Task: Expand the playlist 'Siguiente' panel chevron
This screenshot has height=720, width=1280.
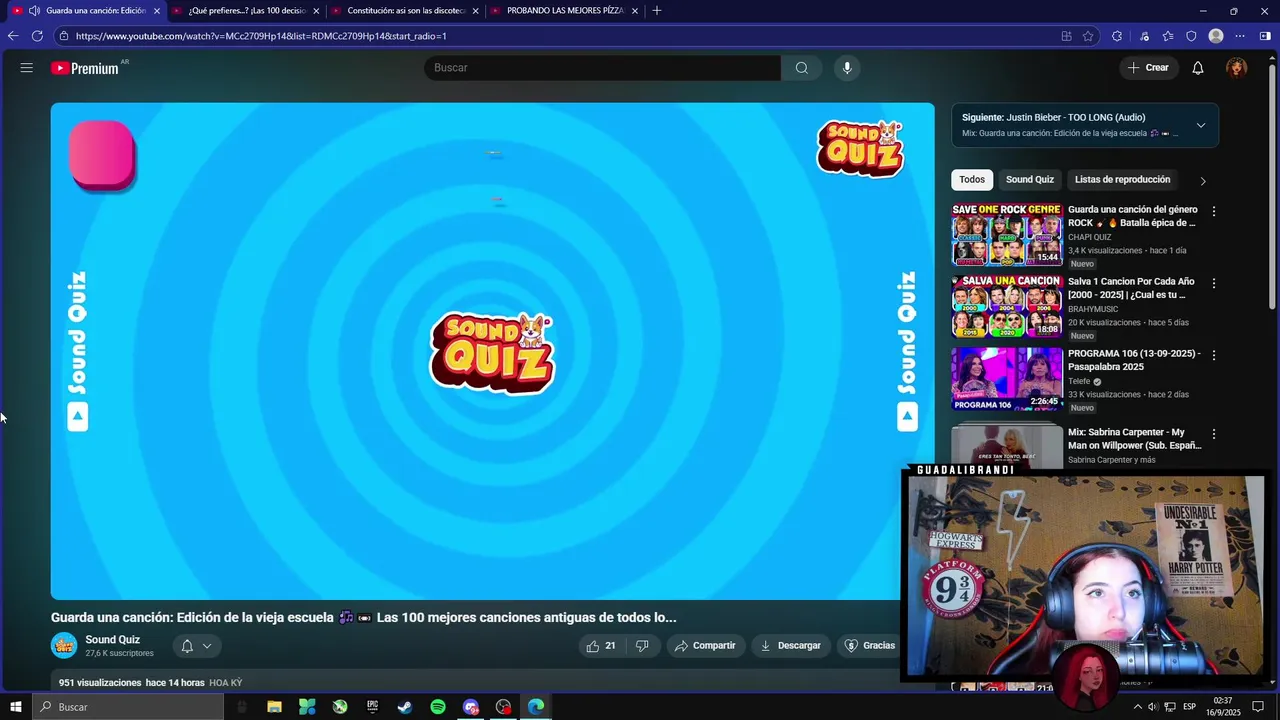Action: pyautogui.click(x=1201, y=125)
